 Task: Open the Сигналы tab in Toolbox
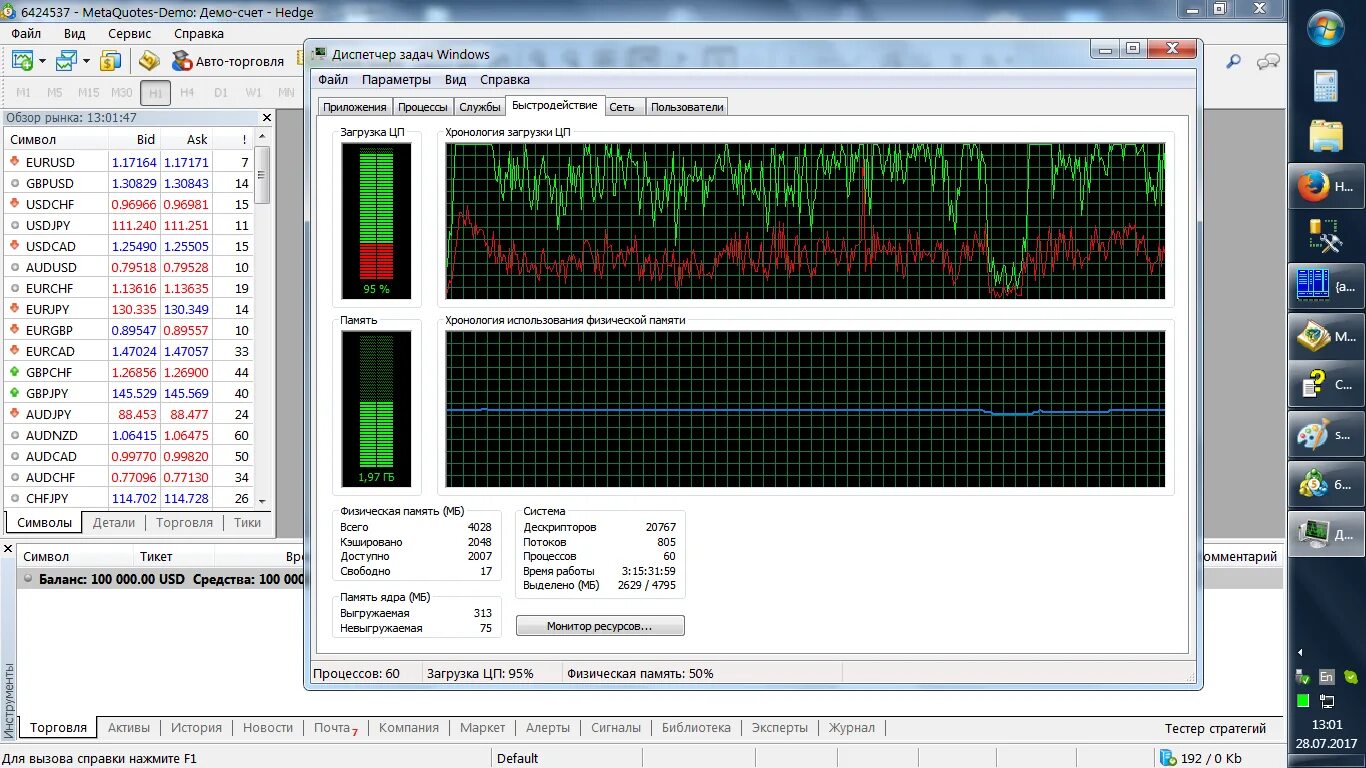pos(616,728)
